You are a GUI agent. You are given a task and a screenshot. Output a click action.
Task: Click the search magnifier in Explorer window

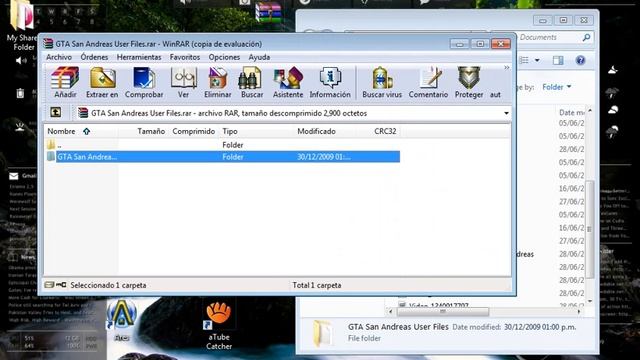pyautogui.click(x=586, y=38)
